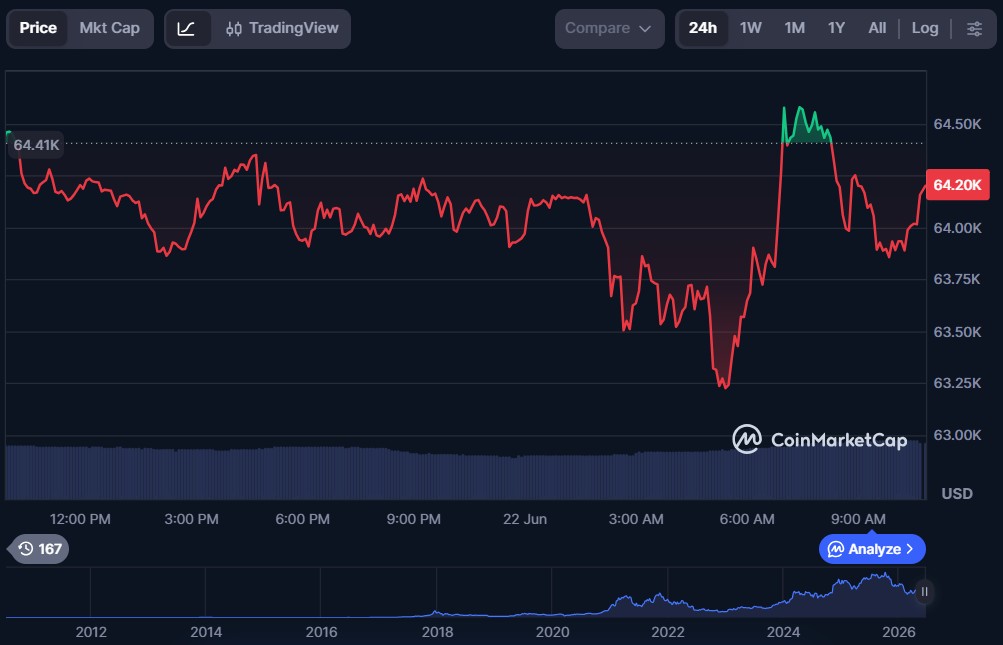Click the 3:00 PM time label
Image resolution: width=1003 pixels, height=645 pixels.
(191, 519)
